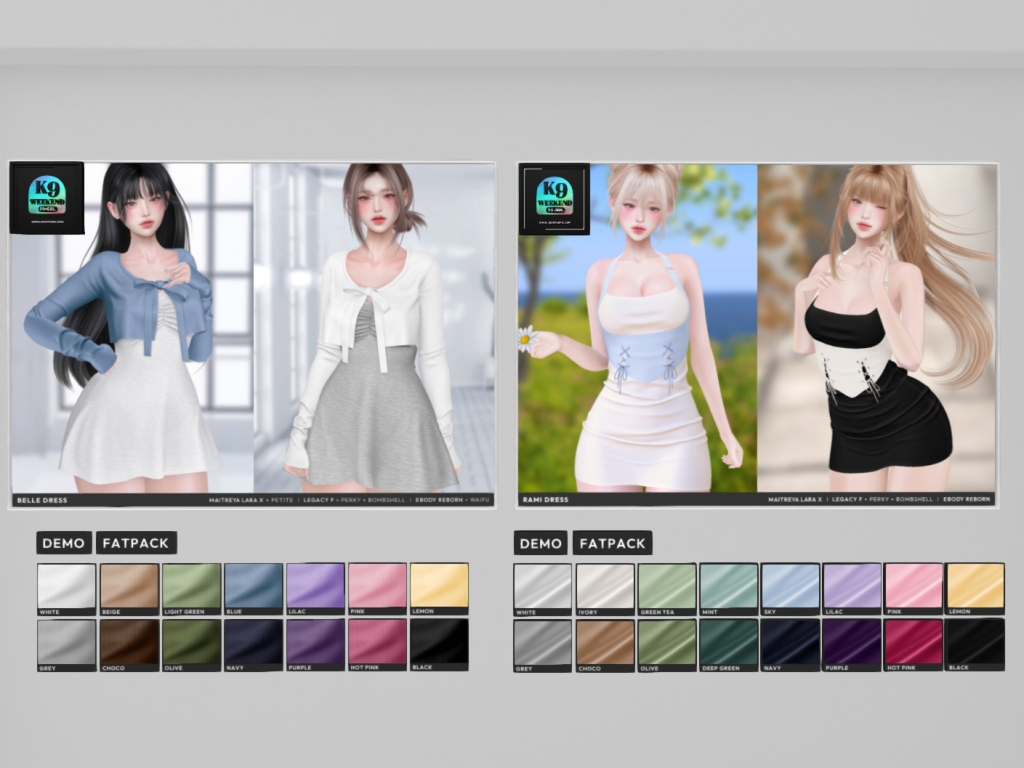Select the Black swatch for Rami Dress
1024x768 pixels.
tap(975, 642)
